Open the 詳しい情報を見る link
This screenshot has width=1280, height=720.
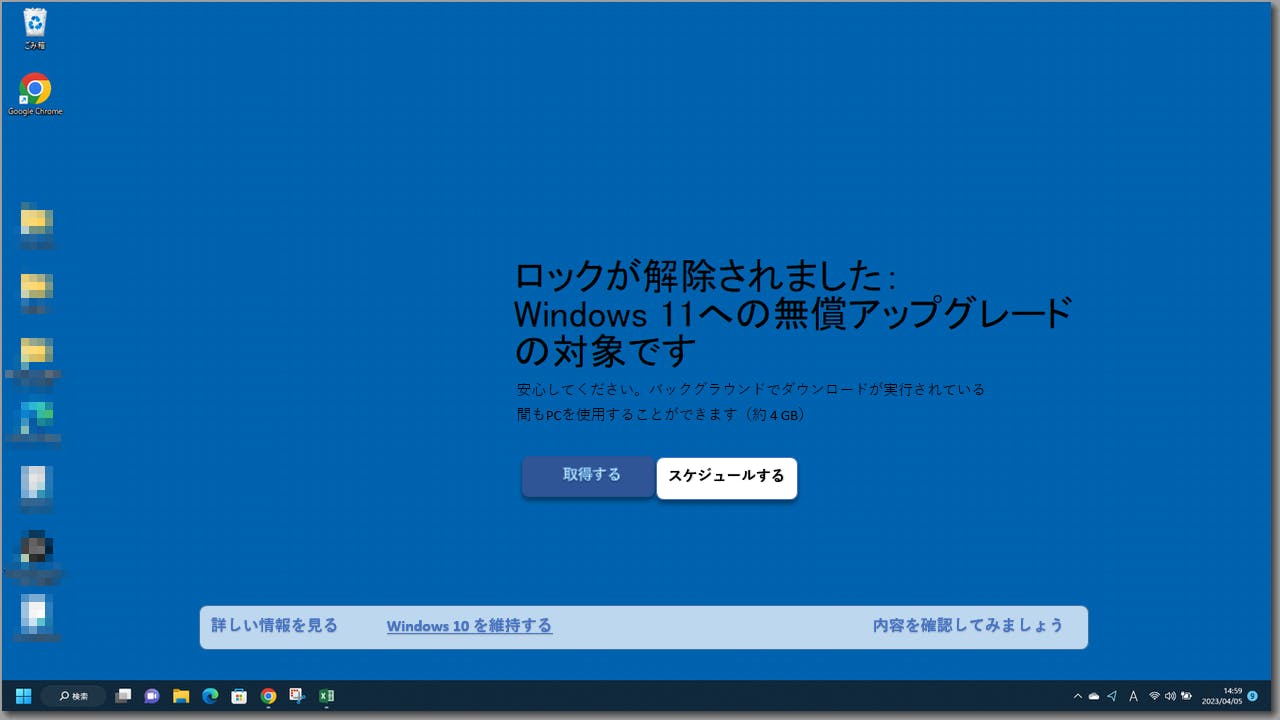point(274,626)
